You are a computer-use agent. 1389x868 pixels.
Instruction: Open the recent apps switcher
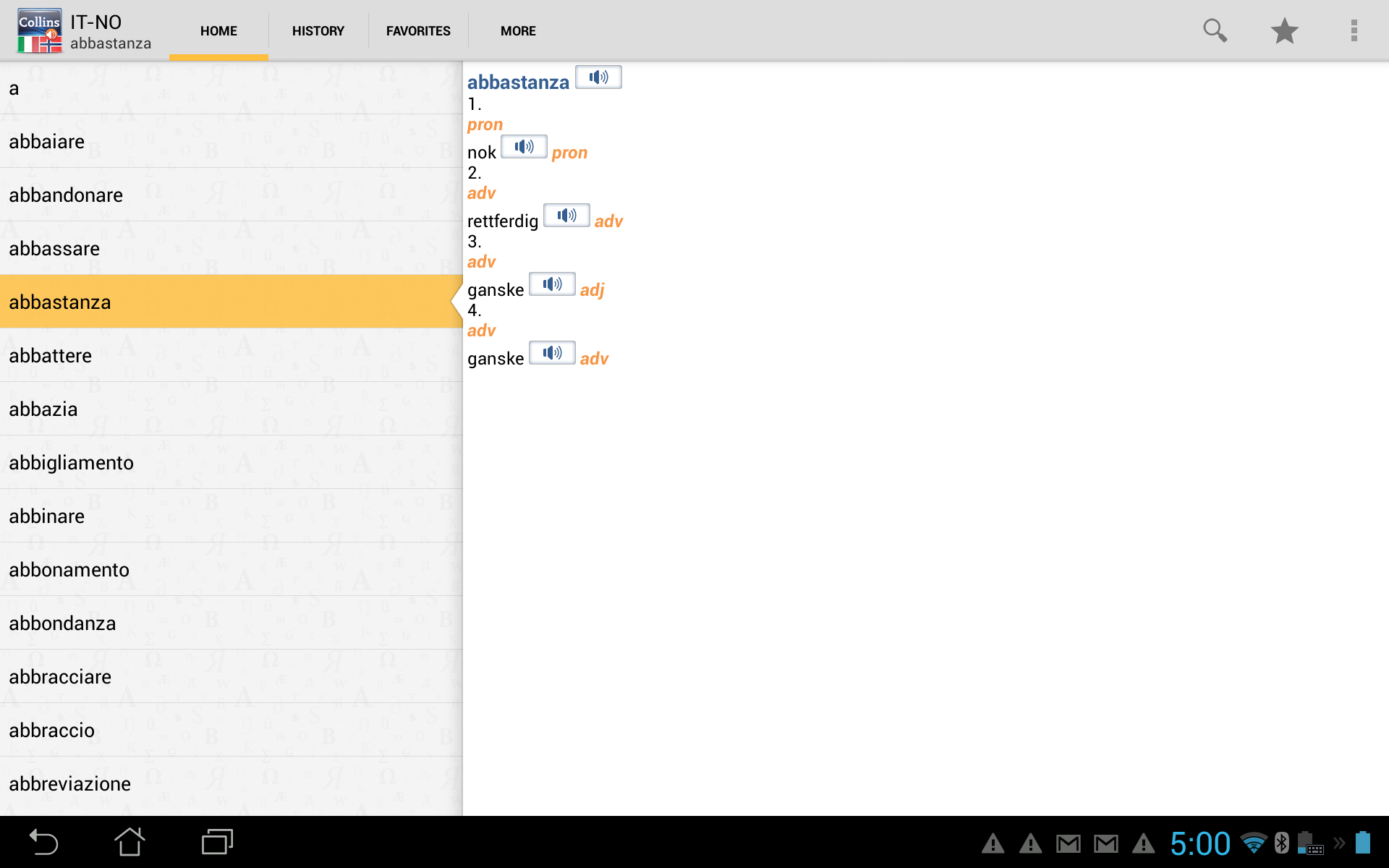(x=216, y=842)
